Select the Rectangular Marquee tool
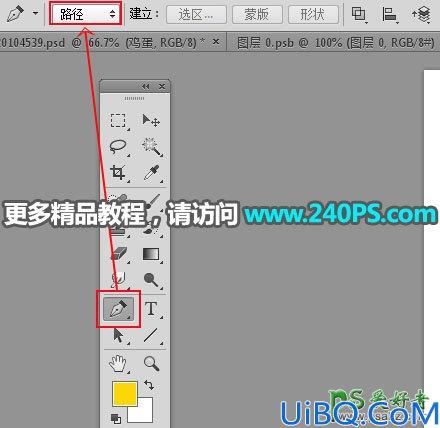 [118, 120]
